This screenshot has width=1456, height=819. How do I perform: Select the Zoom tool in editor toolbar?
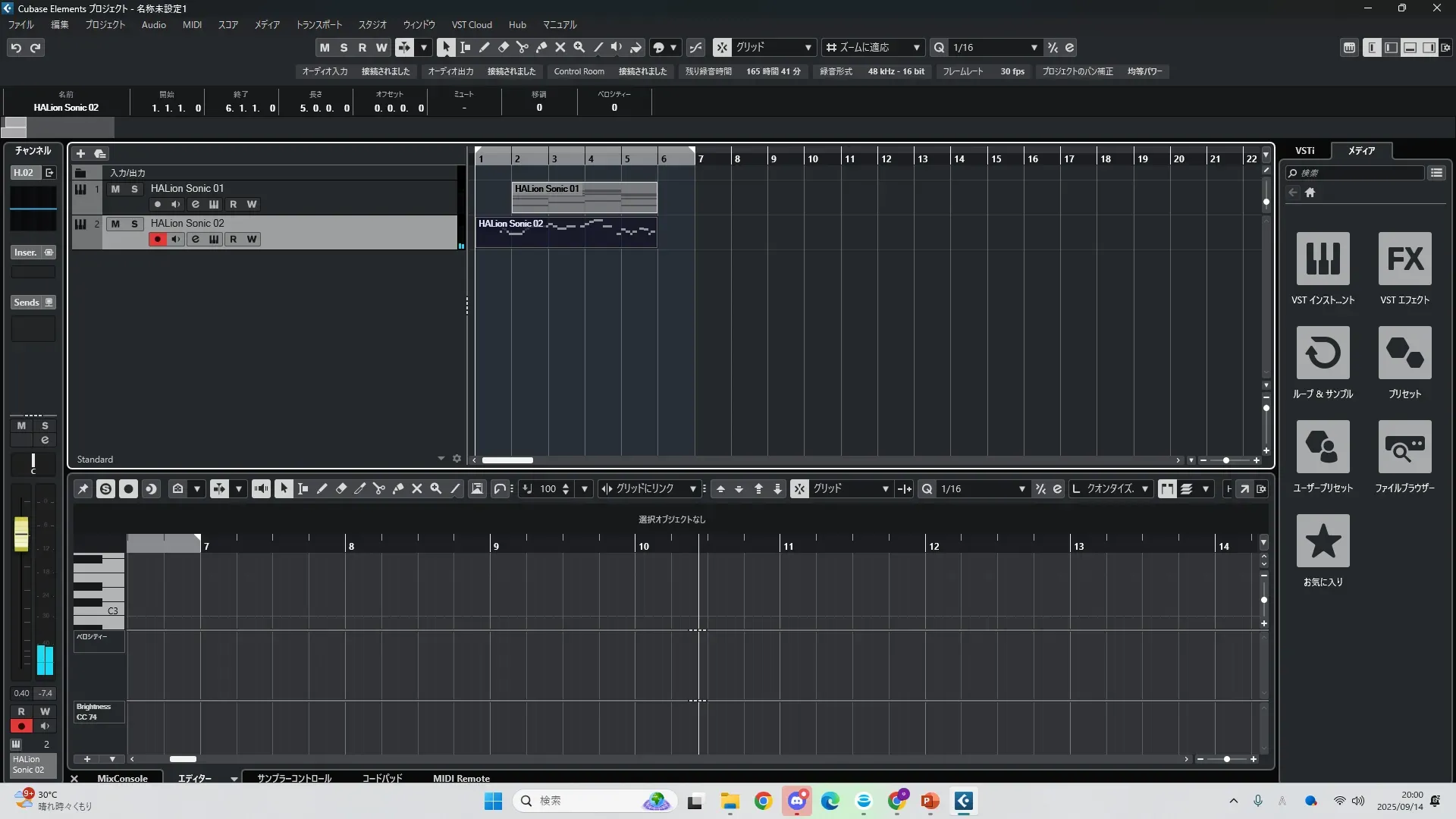(436, 489)
